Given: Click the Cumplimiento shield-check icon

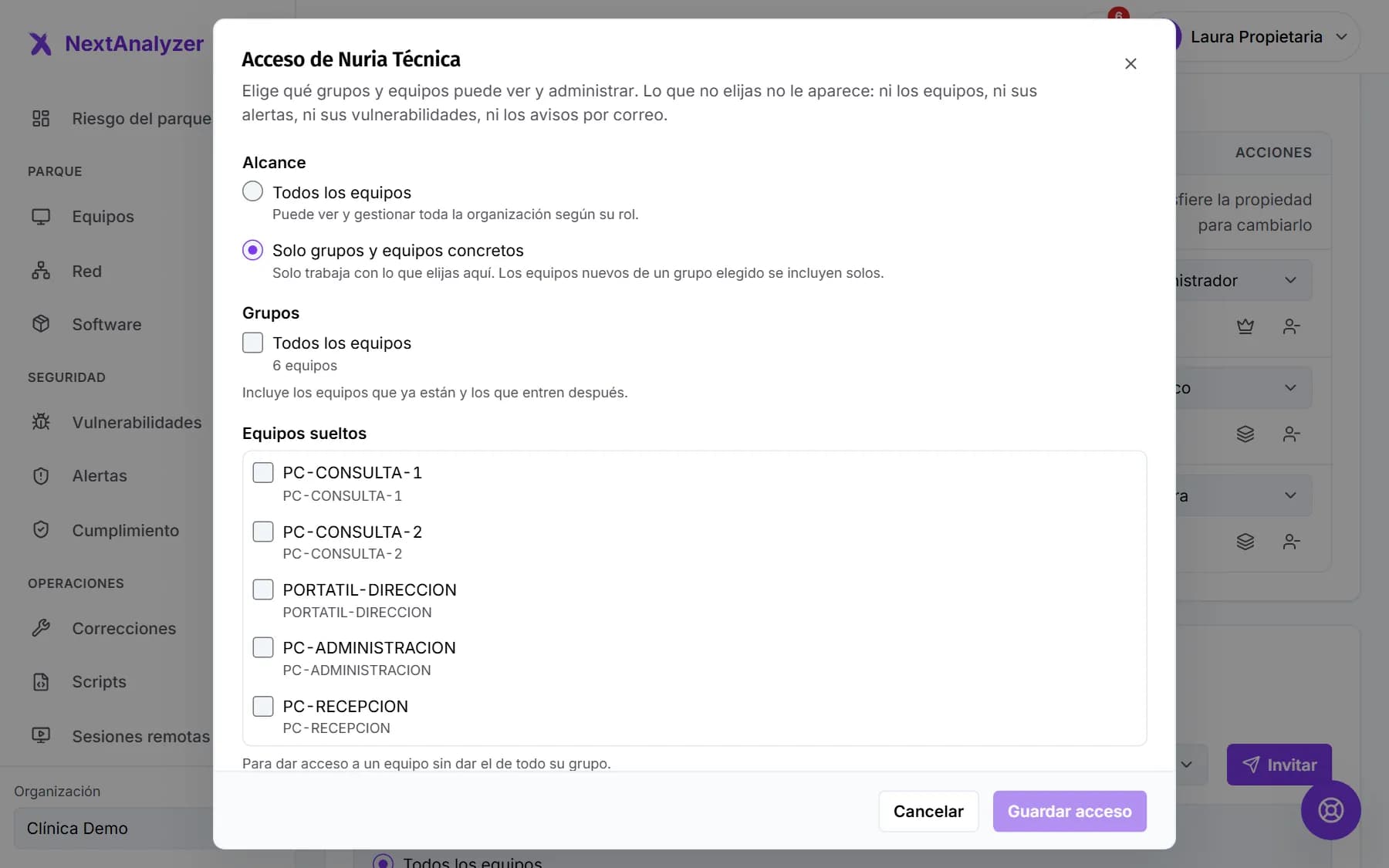Looking at the screenshot, I should pyautogui.click(x=41, y=530).
